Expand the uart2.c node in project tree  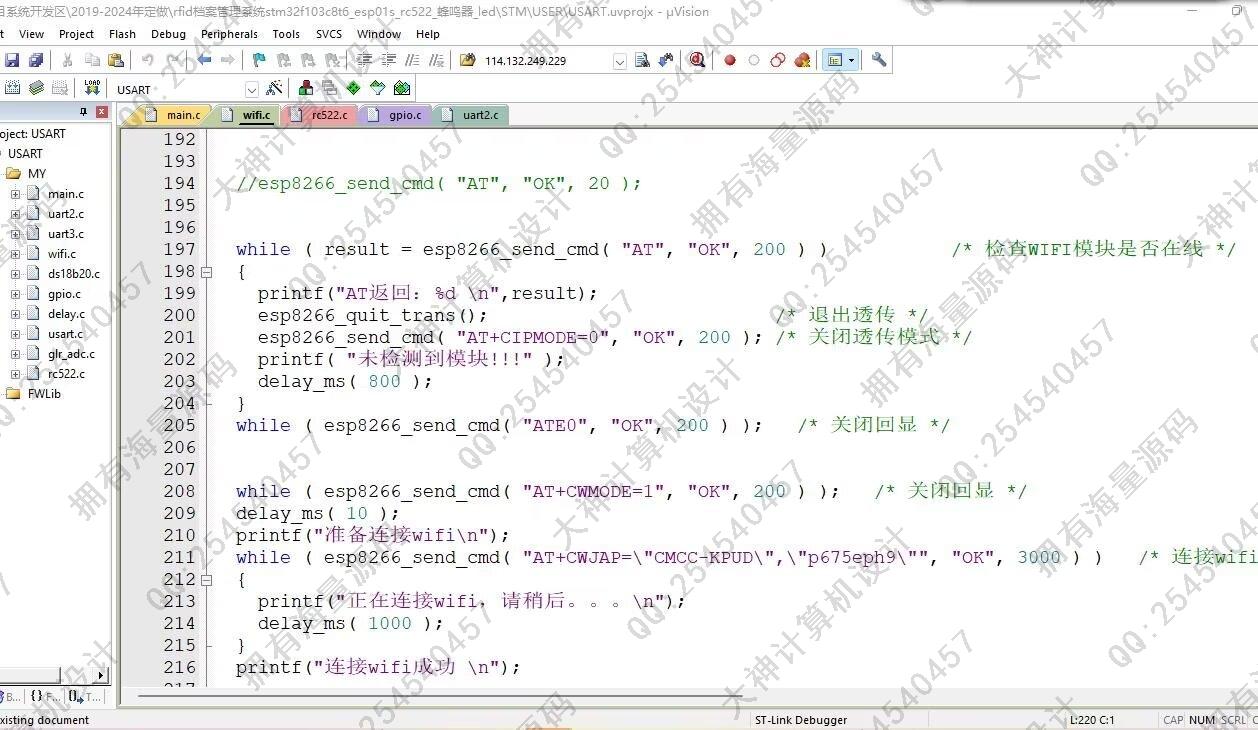click(x=15, y=214)
